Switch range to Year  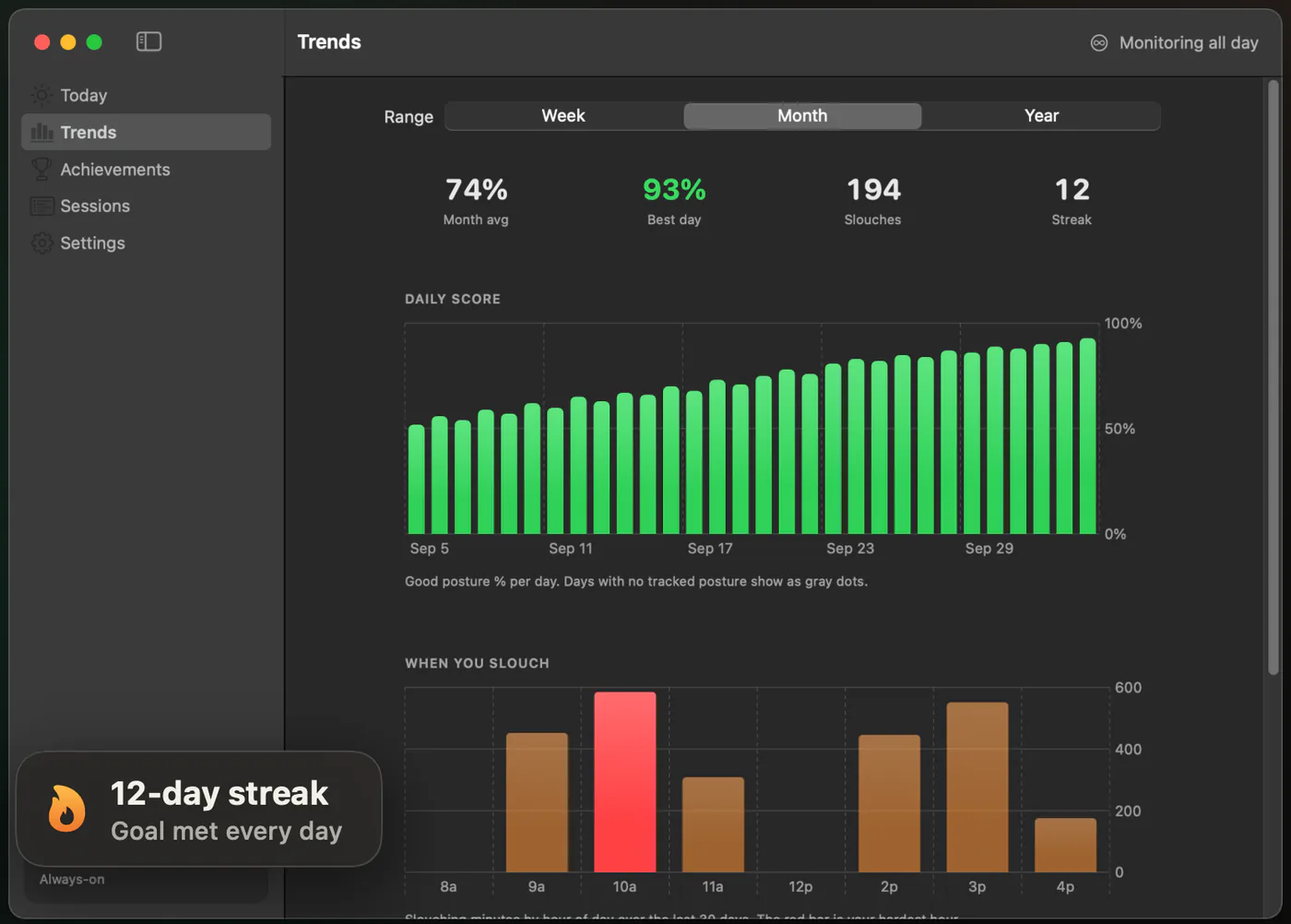1041,116
